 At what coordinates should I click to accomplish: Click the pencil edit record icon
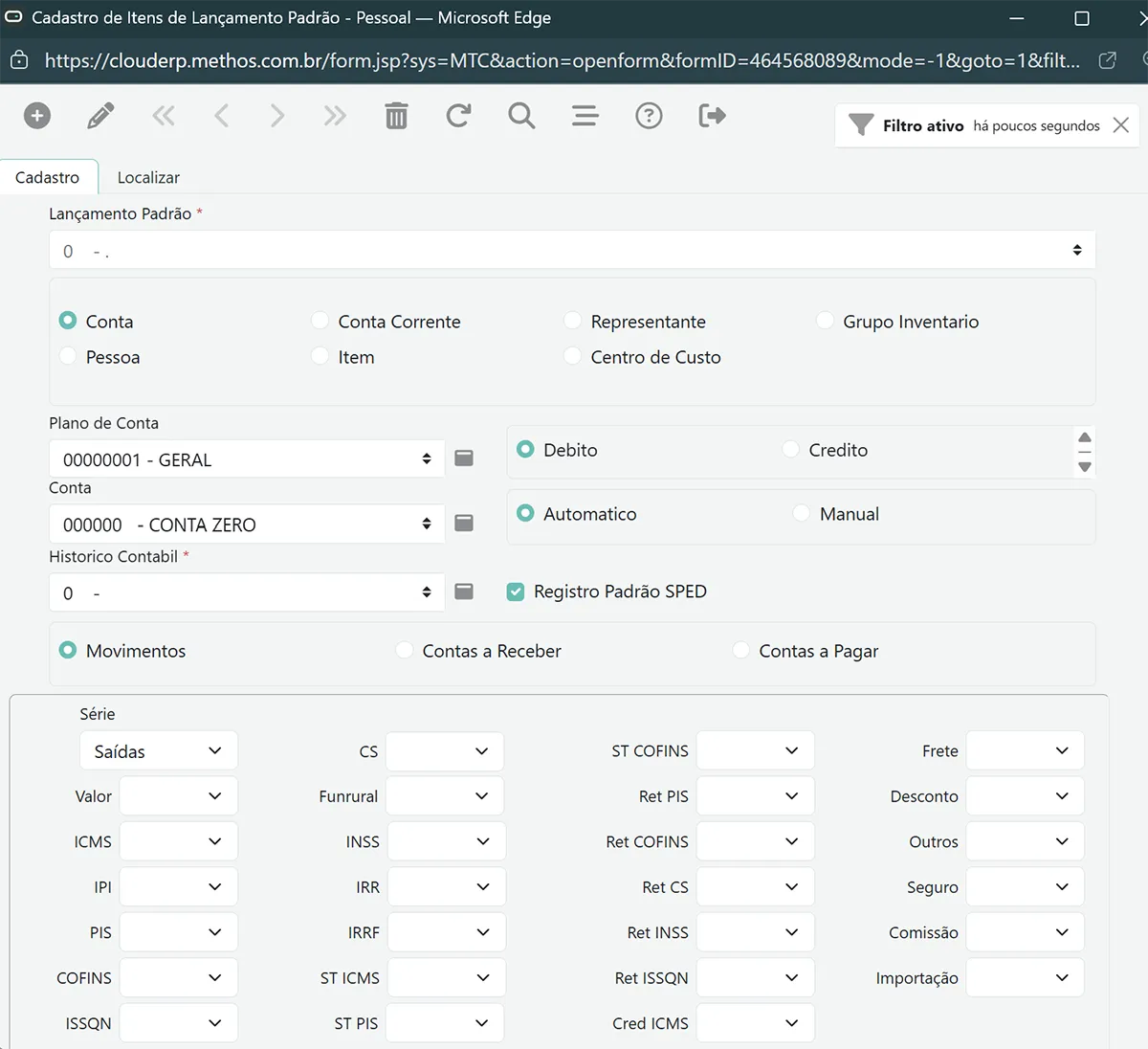(x=100, y=116)
